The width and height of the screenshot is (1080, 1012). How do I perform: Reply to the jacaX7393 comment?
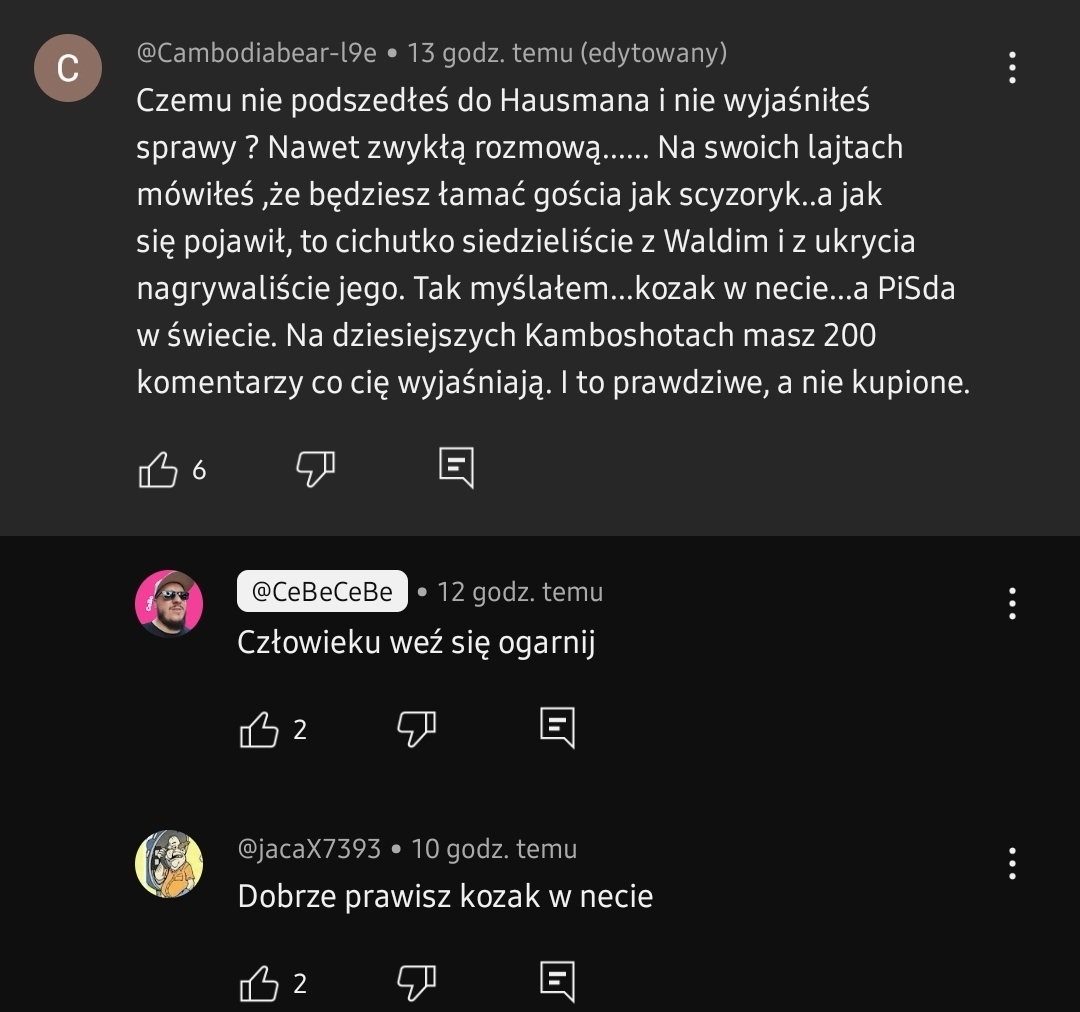(558, 981)
